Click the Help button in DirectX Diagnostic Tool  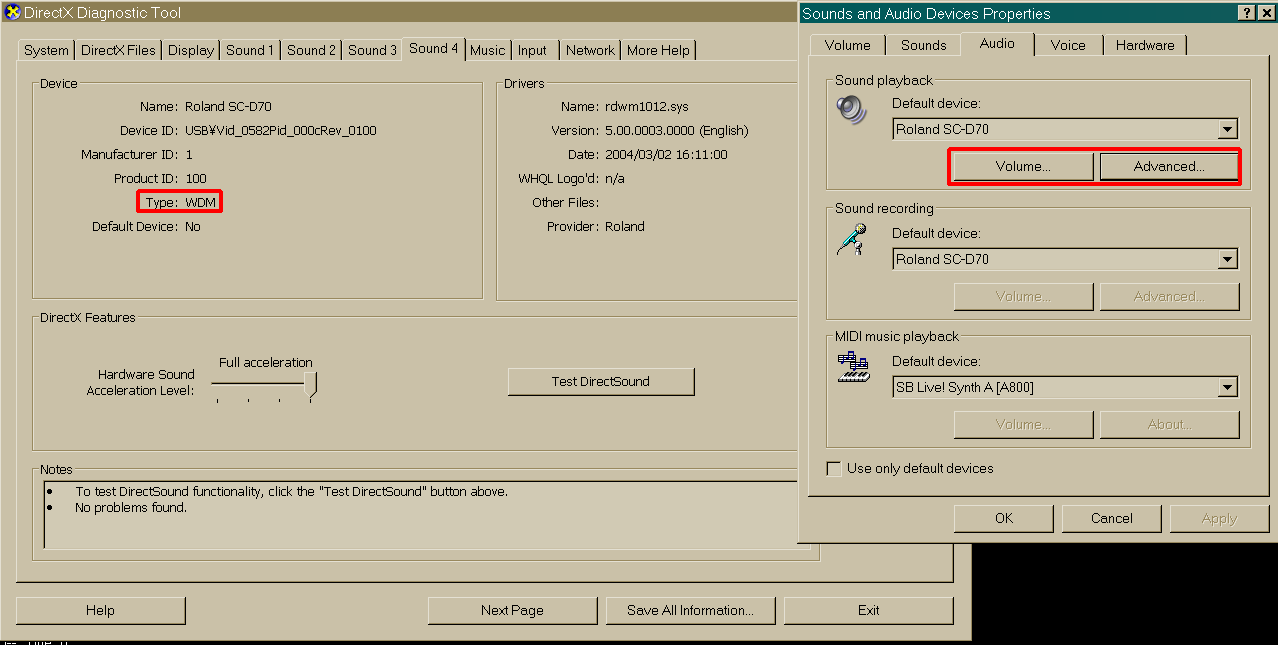(100, 610)
